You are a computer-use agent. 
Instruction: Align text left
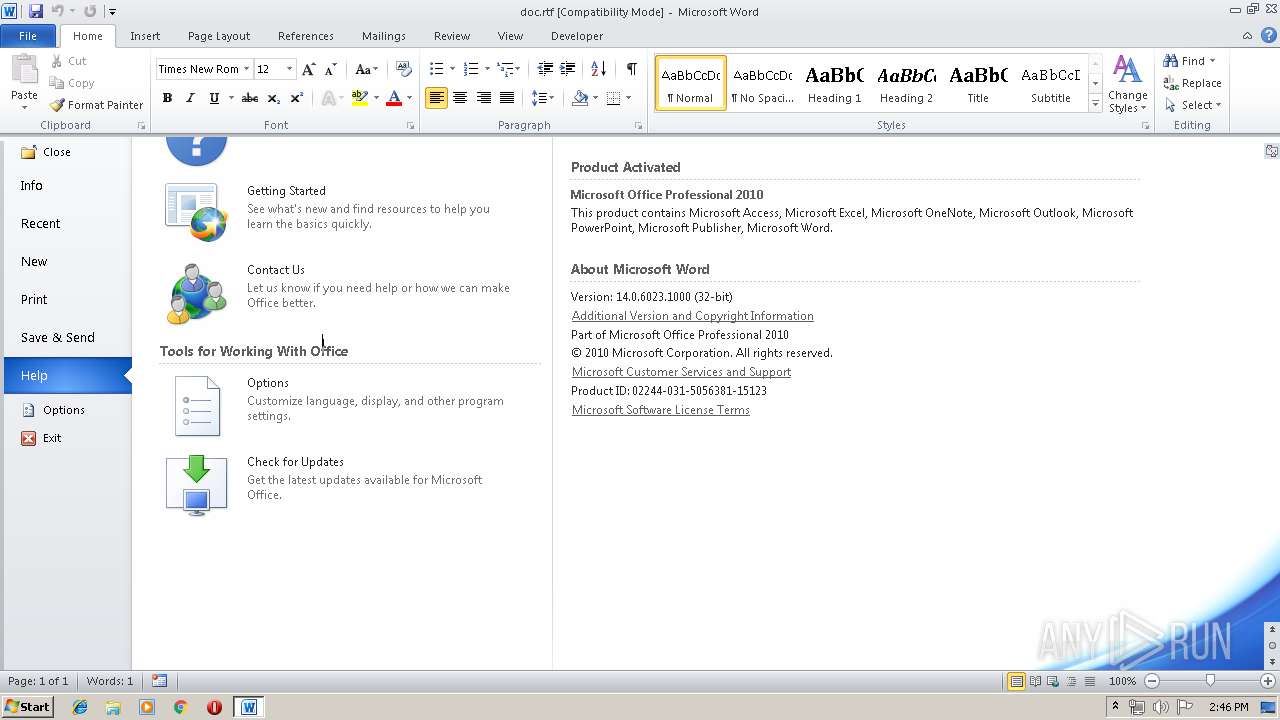[x=436, y=98]
